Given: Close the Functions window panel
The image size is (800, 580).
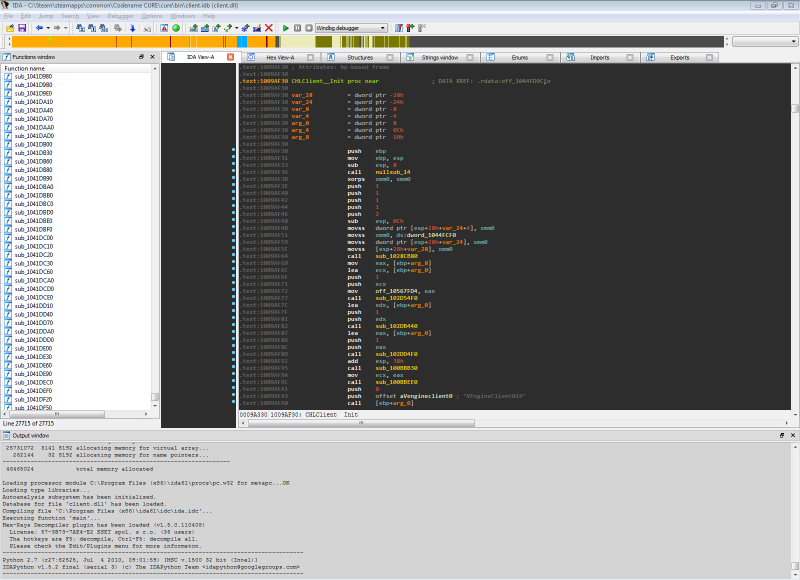Looking at the screenshot, I should coord(152,57).
